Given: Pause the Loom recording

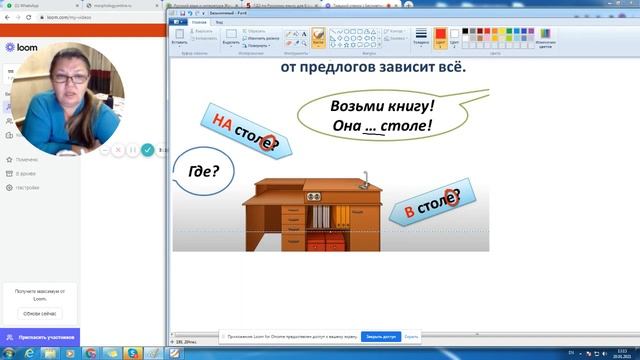Looking at the screenshot, I should [133, 150].
